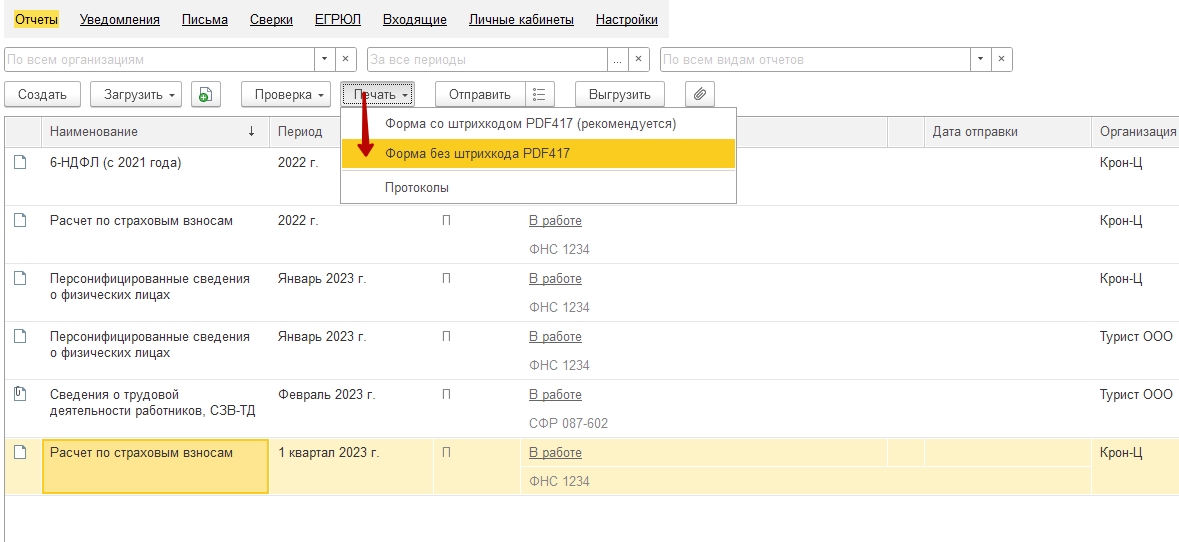Choose Протоколы from the print menu
This screenshot has width=1179, height=542.
point(416,187)
